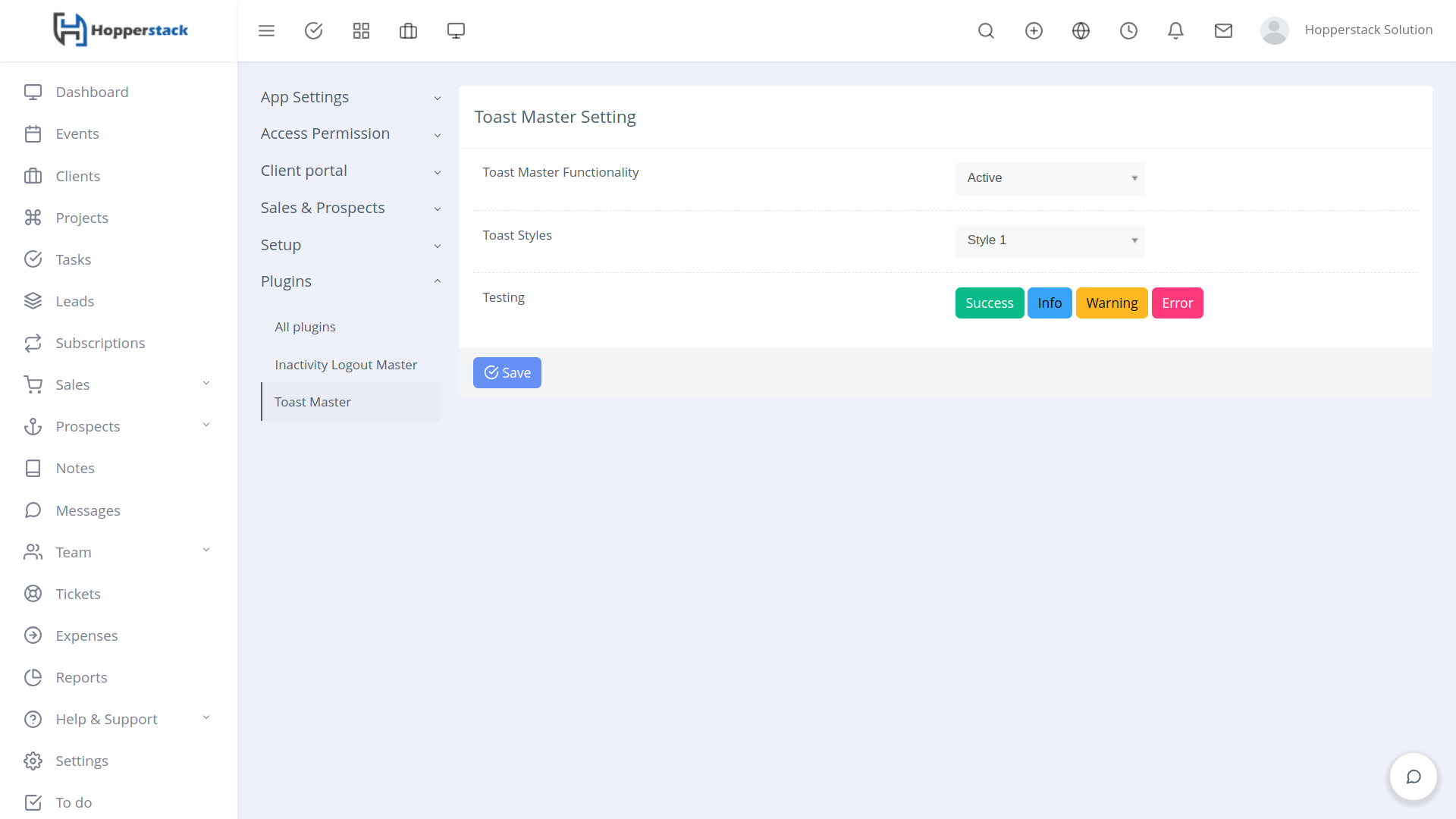The width and height of the screenshot is (1456, 819).
Task: Test the green Success toast button
Action: click(989, 303)
